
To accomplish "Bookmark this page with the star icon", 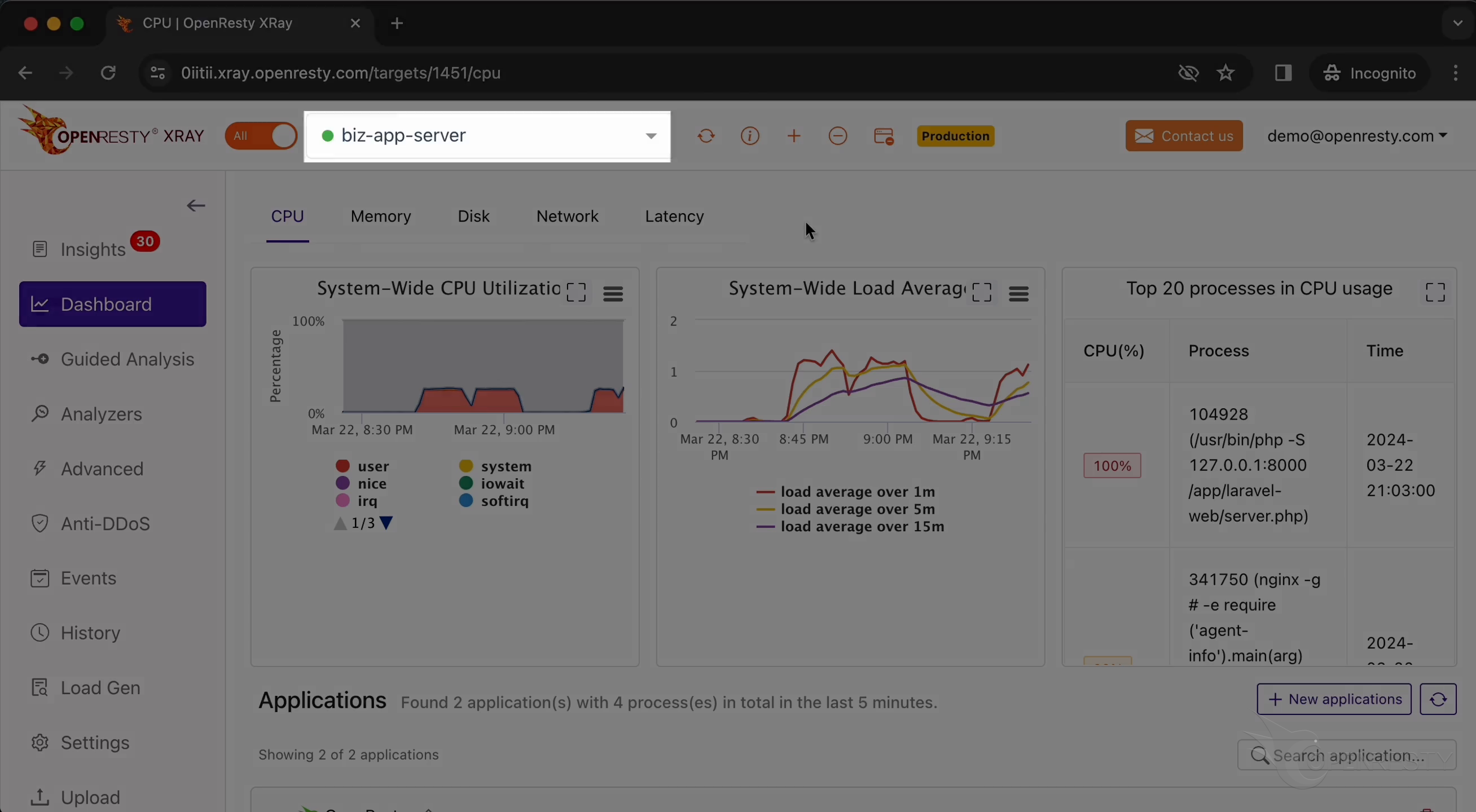I will tap(1225, 73).
